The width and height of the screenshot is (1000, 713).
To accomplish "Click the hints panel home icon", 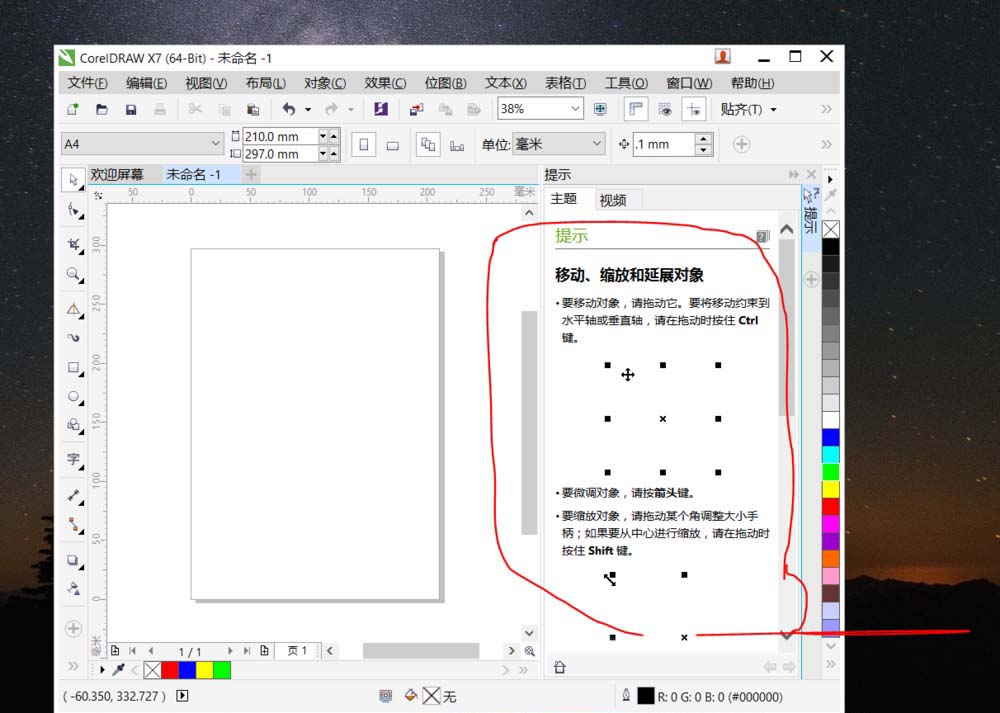I will [559, 667].
